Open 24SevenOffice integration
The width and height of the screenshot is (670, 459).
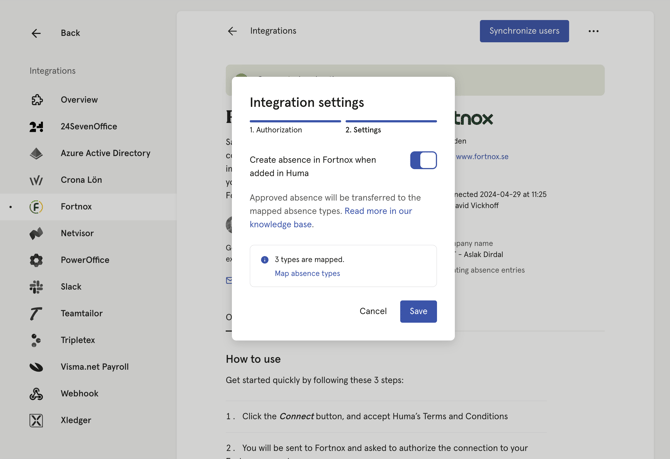(88, 127)
